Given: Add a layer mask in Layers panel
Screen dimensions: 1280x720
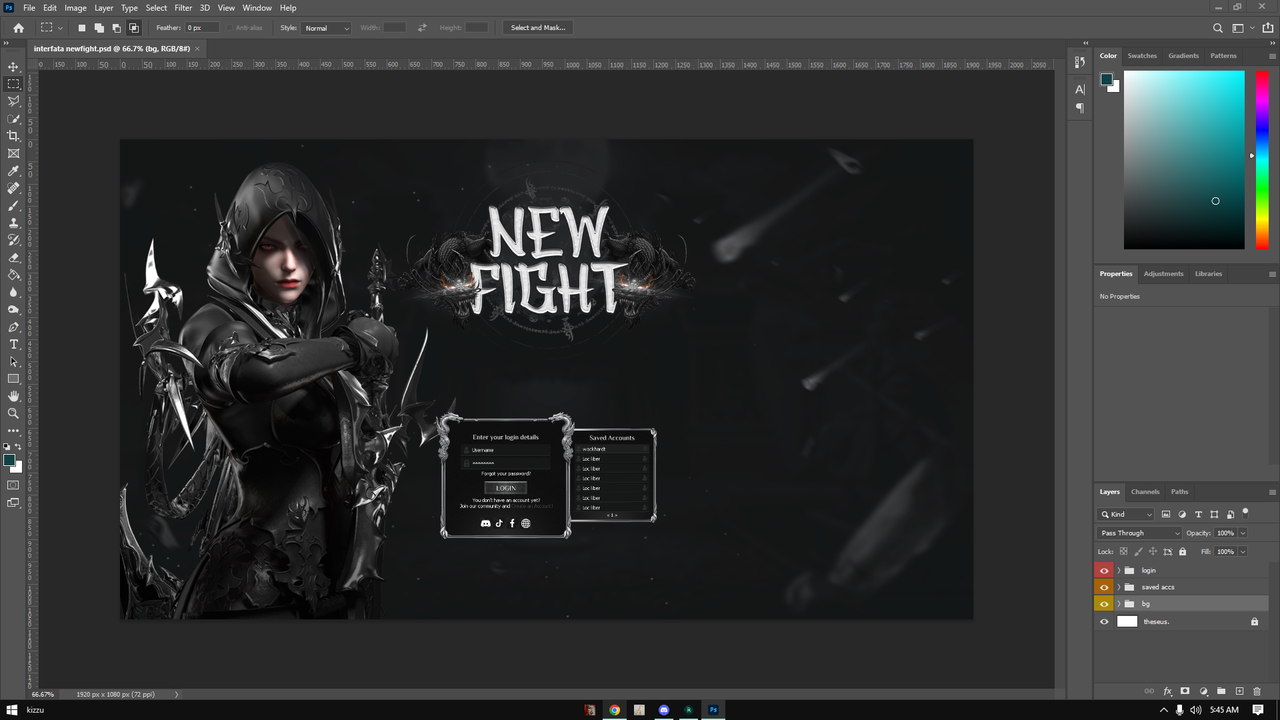Looking at the screenshot, I should tap(1185, 691).
